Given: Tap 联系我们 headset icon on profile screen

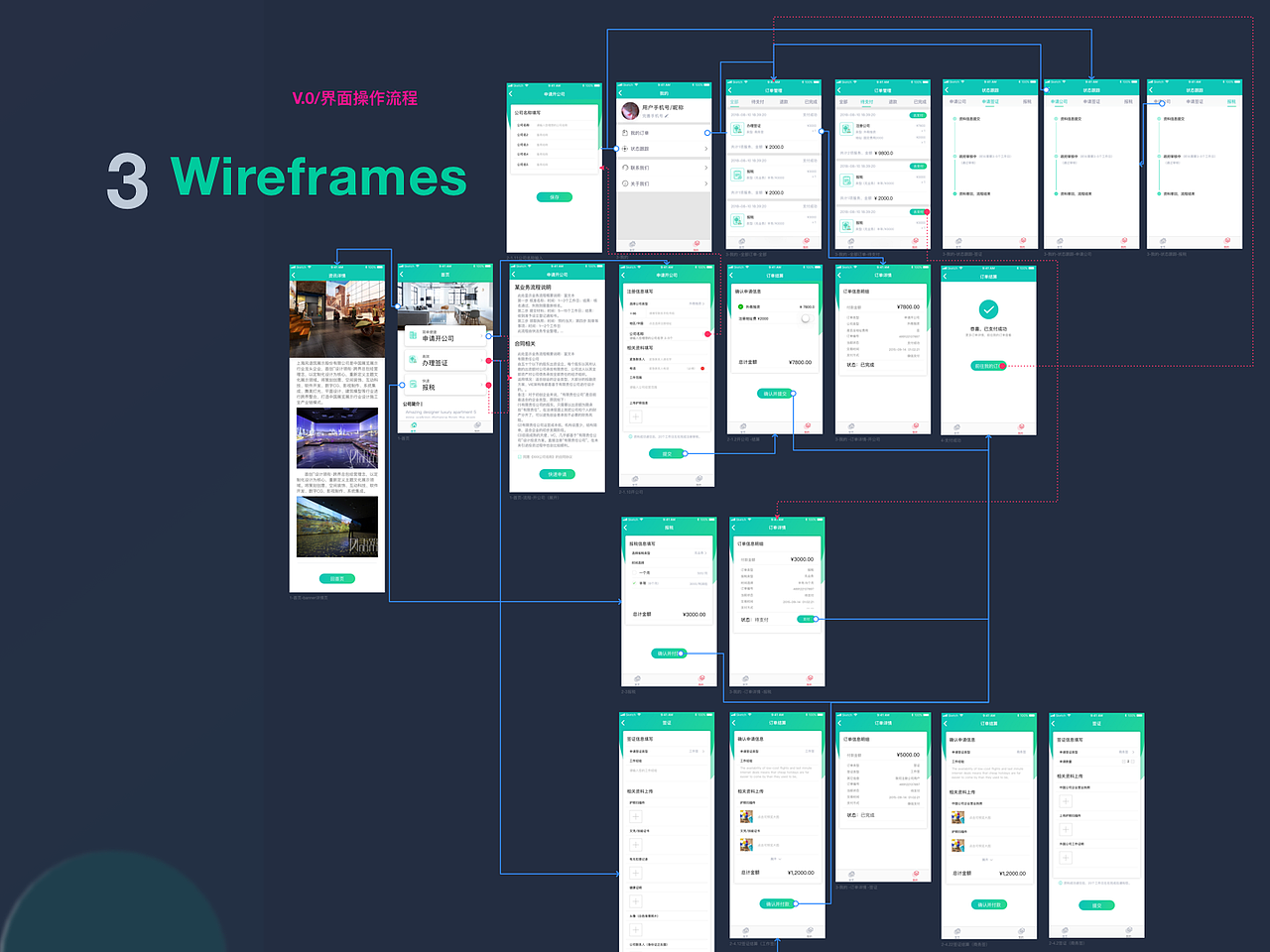Looking at the screenshot, I should pyautogui.click(x=625, y=168).
